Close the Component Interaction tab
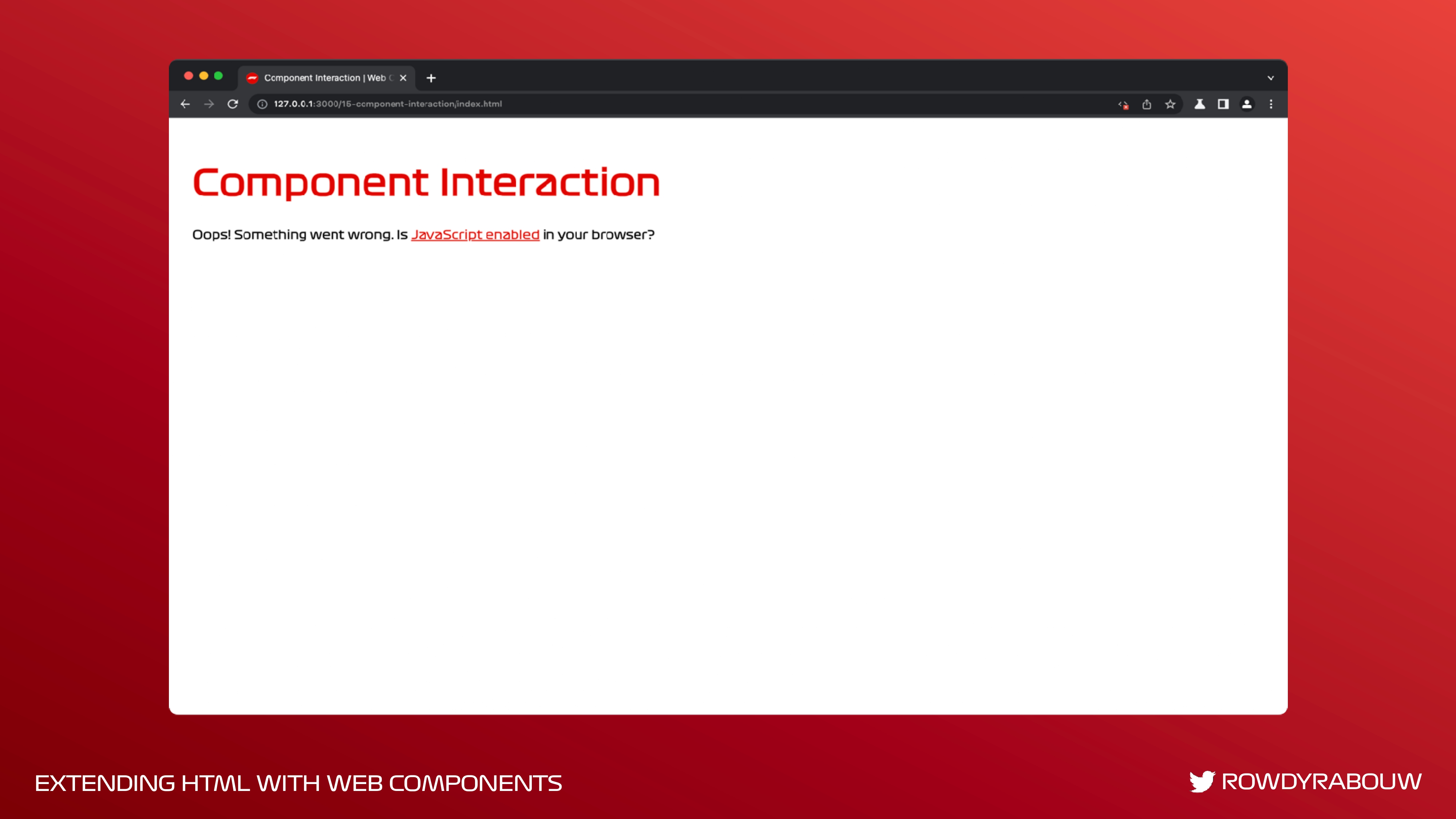 pos(403,78)
